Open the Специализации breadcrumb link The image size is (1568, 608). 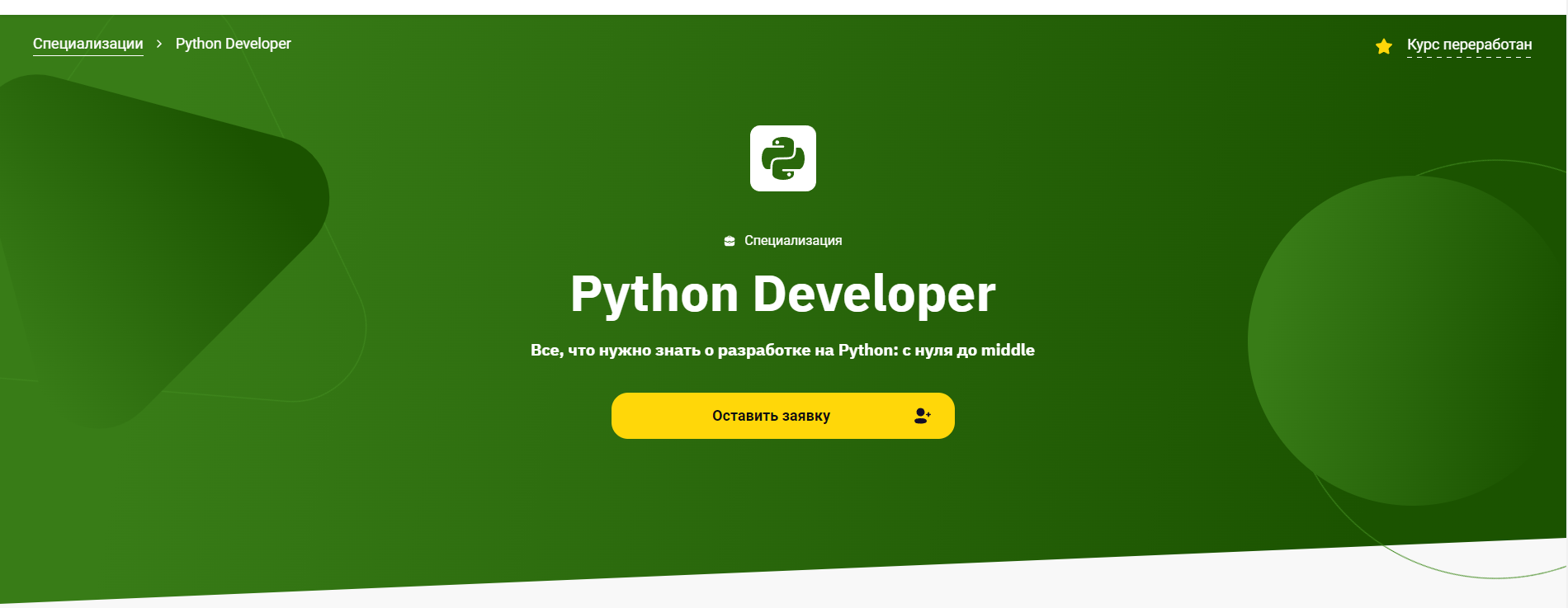(87, 44)
